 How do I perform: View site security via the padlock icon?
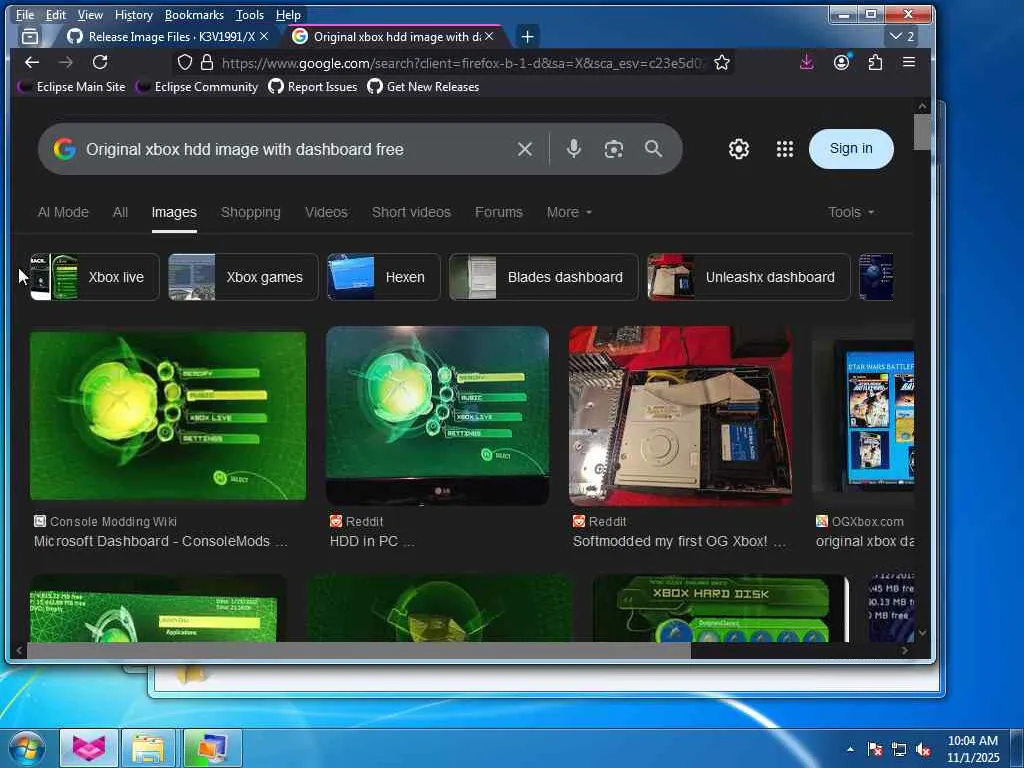207,62
